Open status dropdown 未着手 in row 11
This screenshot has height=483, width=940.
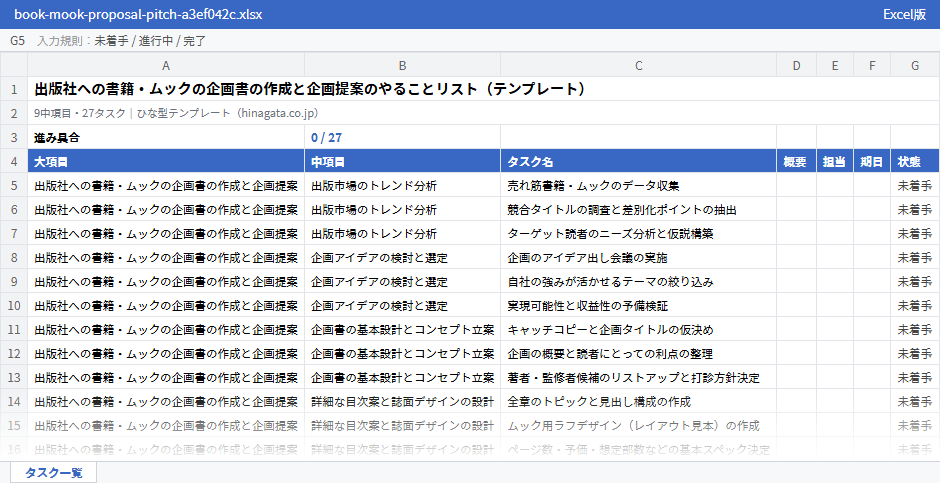pyautogui.click(x=915, y=329)
